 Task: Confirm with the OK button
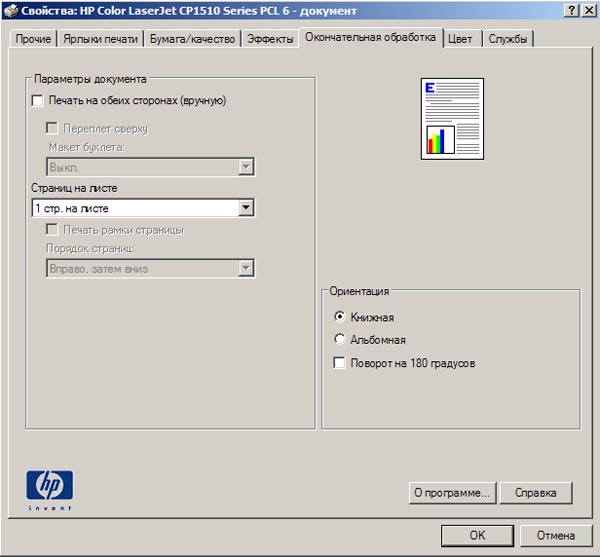[477, 535]
